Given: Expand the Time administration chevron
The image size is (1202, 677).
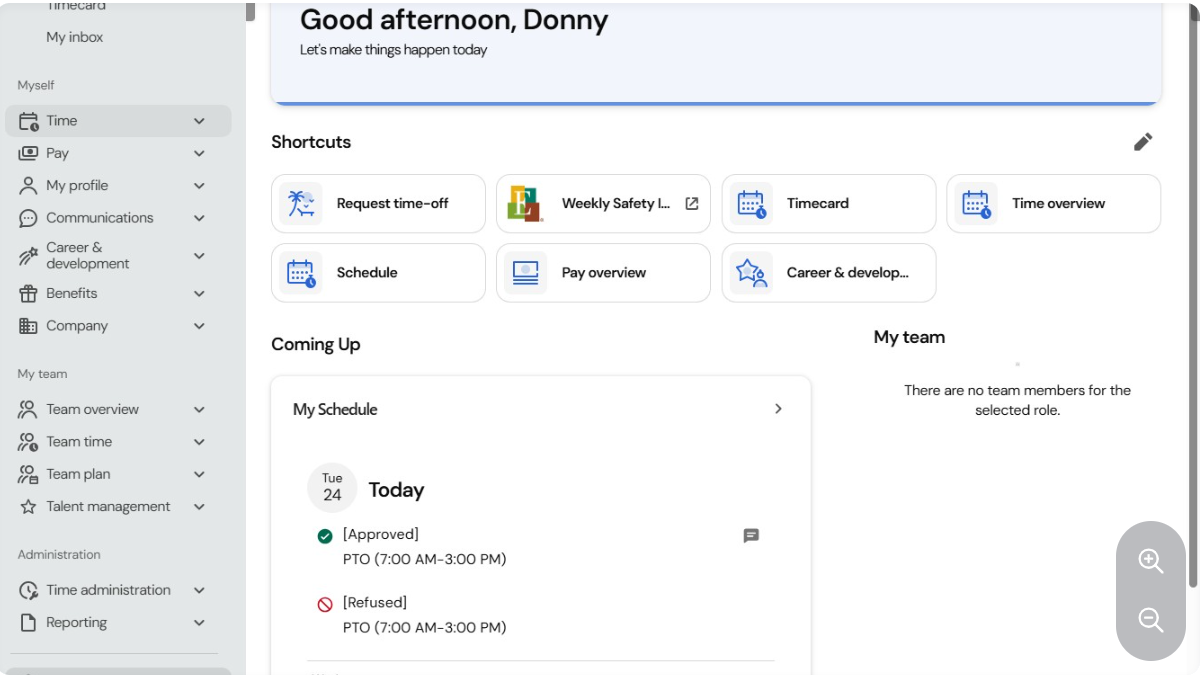Looking at the screenshot, I should (199, 590).
